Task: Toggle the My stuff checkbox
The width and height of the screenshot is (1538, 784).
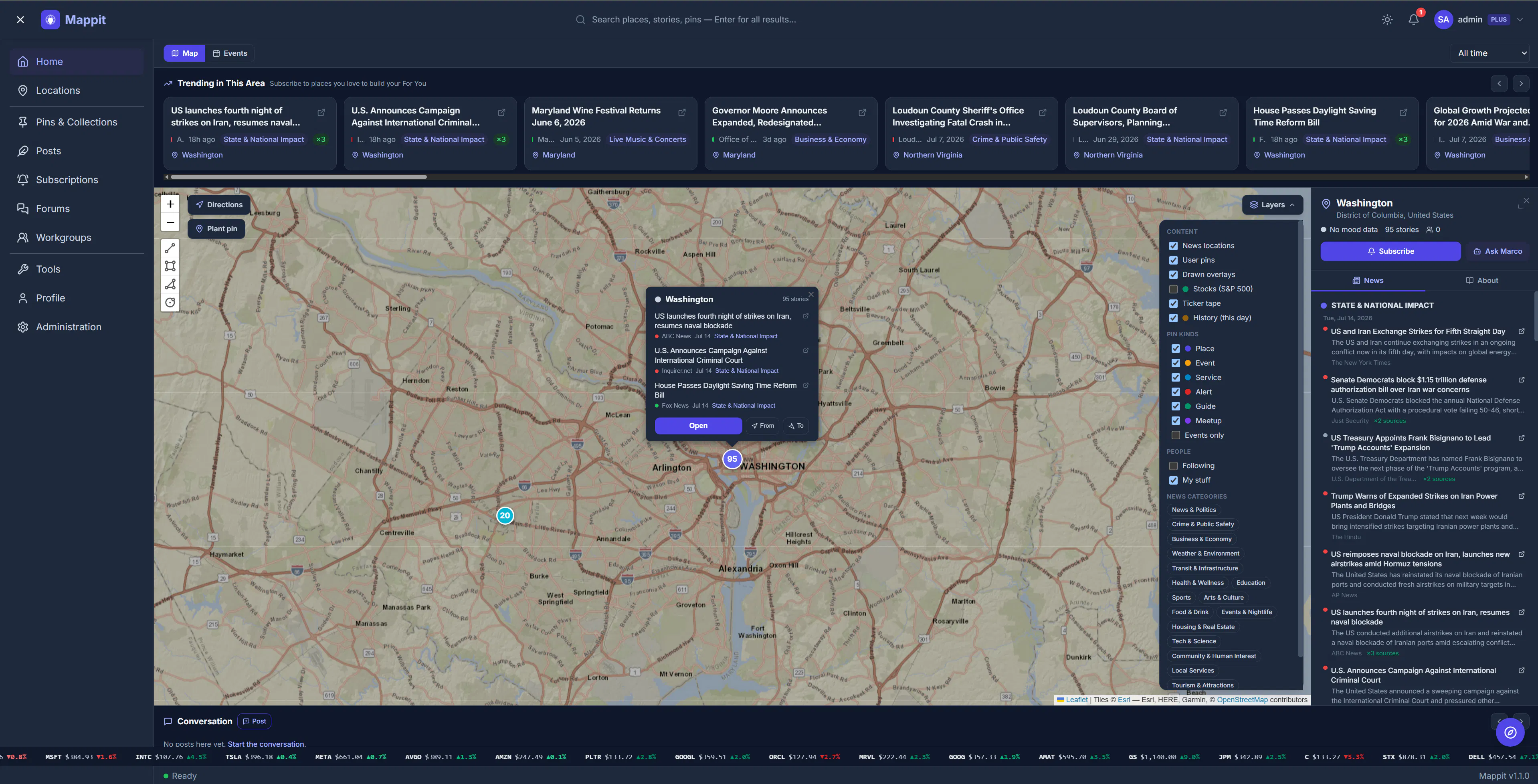Action: [x=1173, y=480]
